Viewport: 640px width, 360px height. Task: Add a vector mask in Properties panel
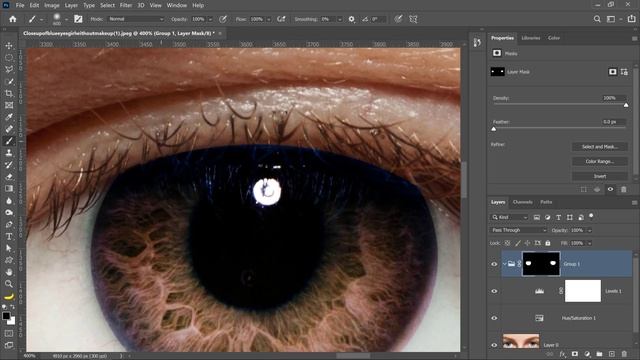(624, 72)
